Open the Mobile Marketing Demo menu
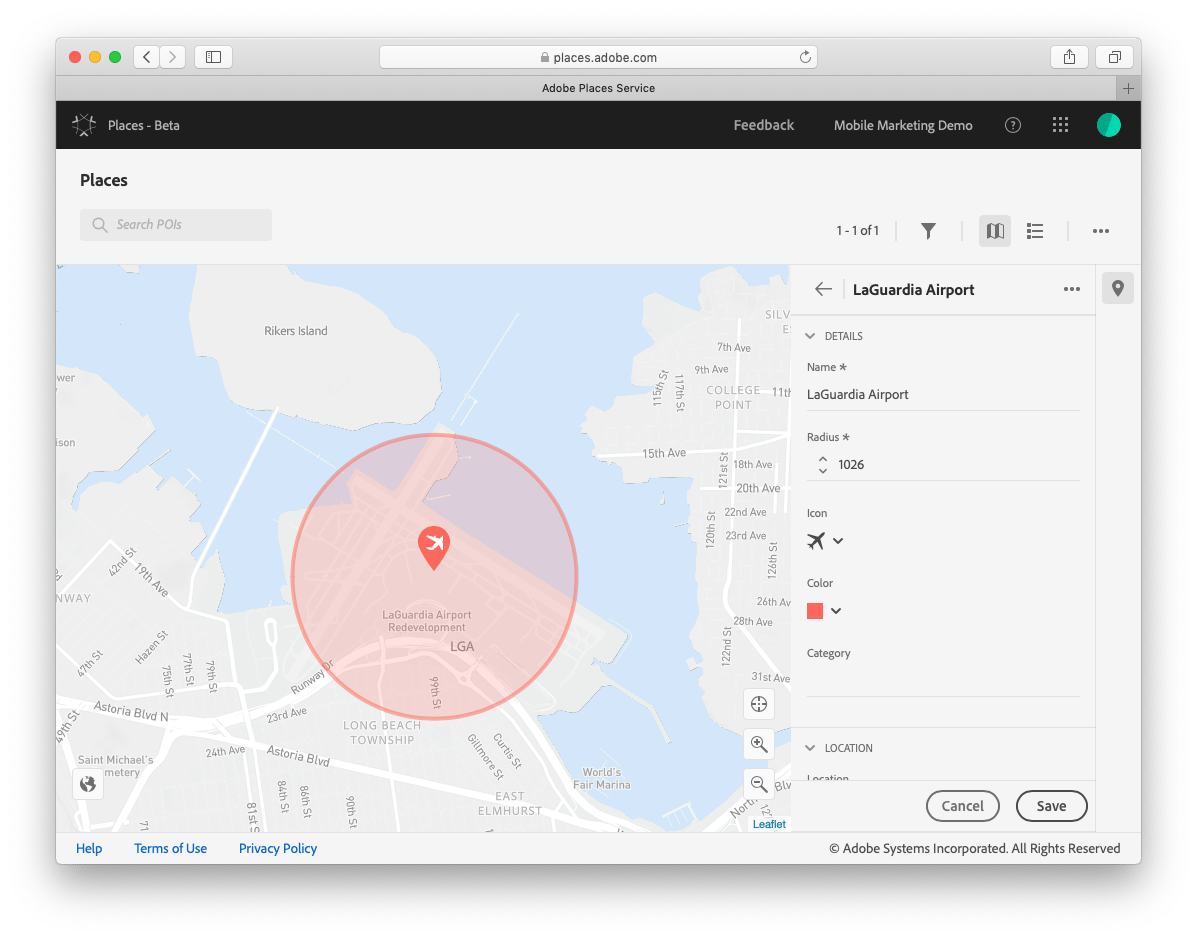Screen dimensions: 1197x938 coord(902,125)
